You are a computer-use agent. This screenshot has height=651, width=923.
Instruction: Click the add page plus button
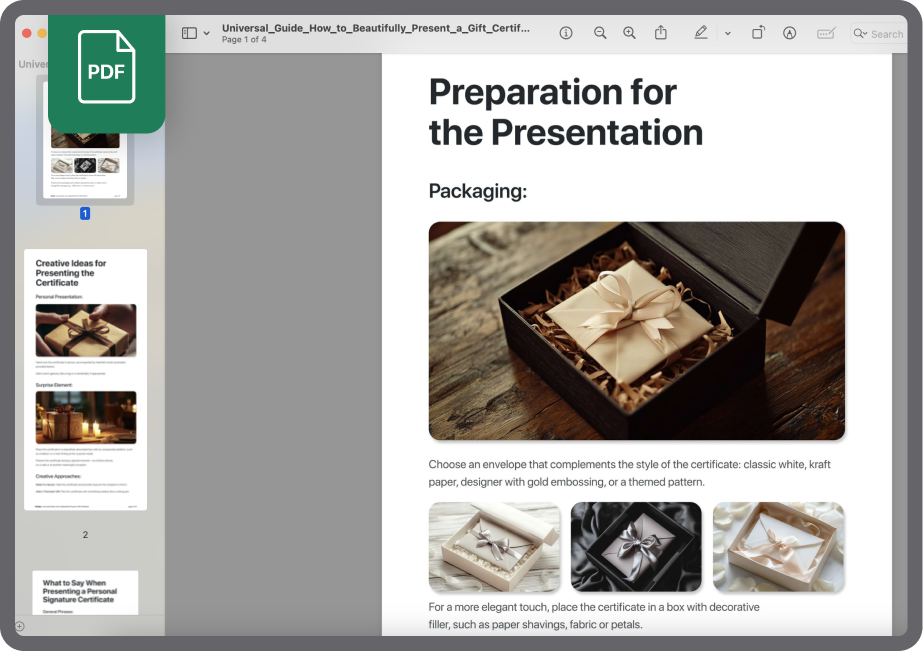coord(19,626)
